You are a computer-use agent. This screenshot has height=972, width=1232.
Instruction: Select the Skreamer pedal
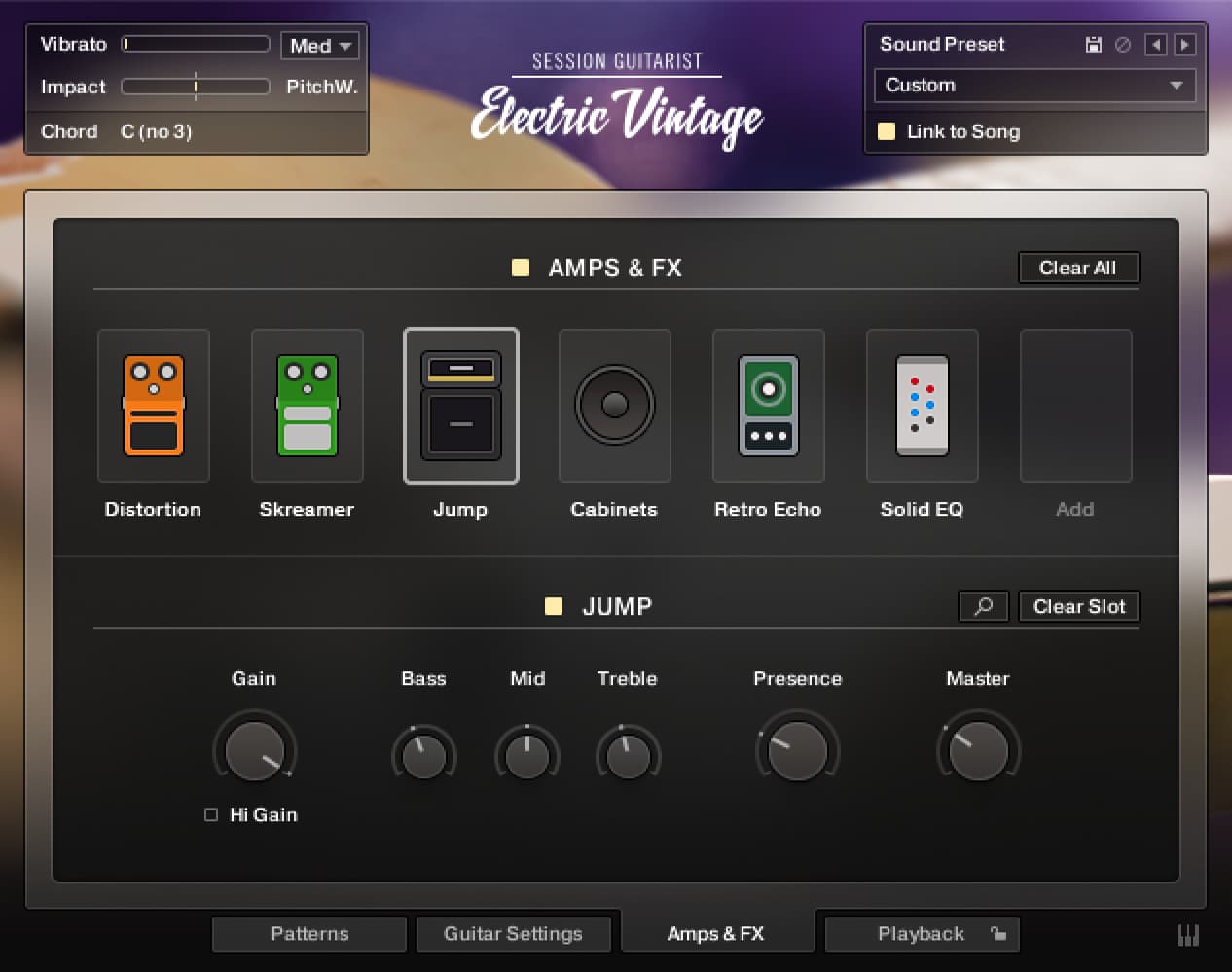tap(307, 406)
